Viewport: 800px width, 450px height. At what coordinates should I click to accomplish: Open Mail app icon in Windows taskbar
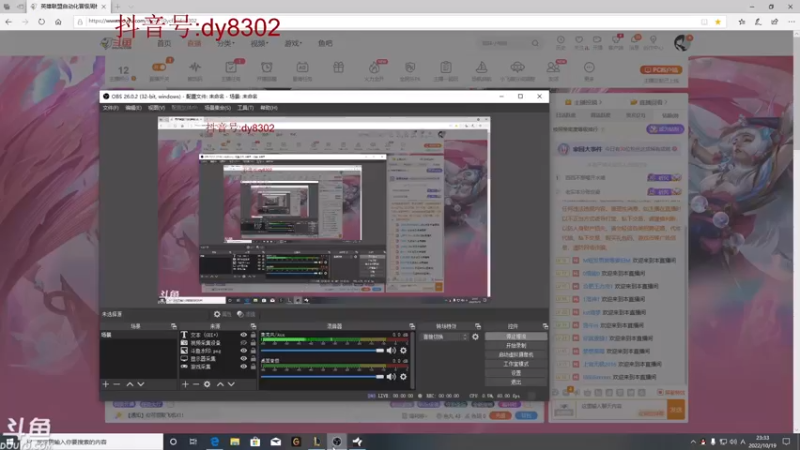tap(276, 442)
